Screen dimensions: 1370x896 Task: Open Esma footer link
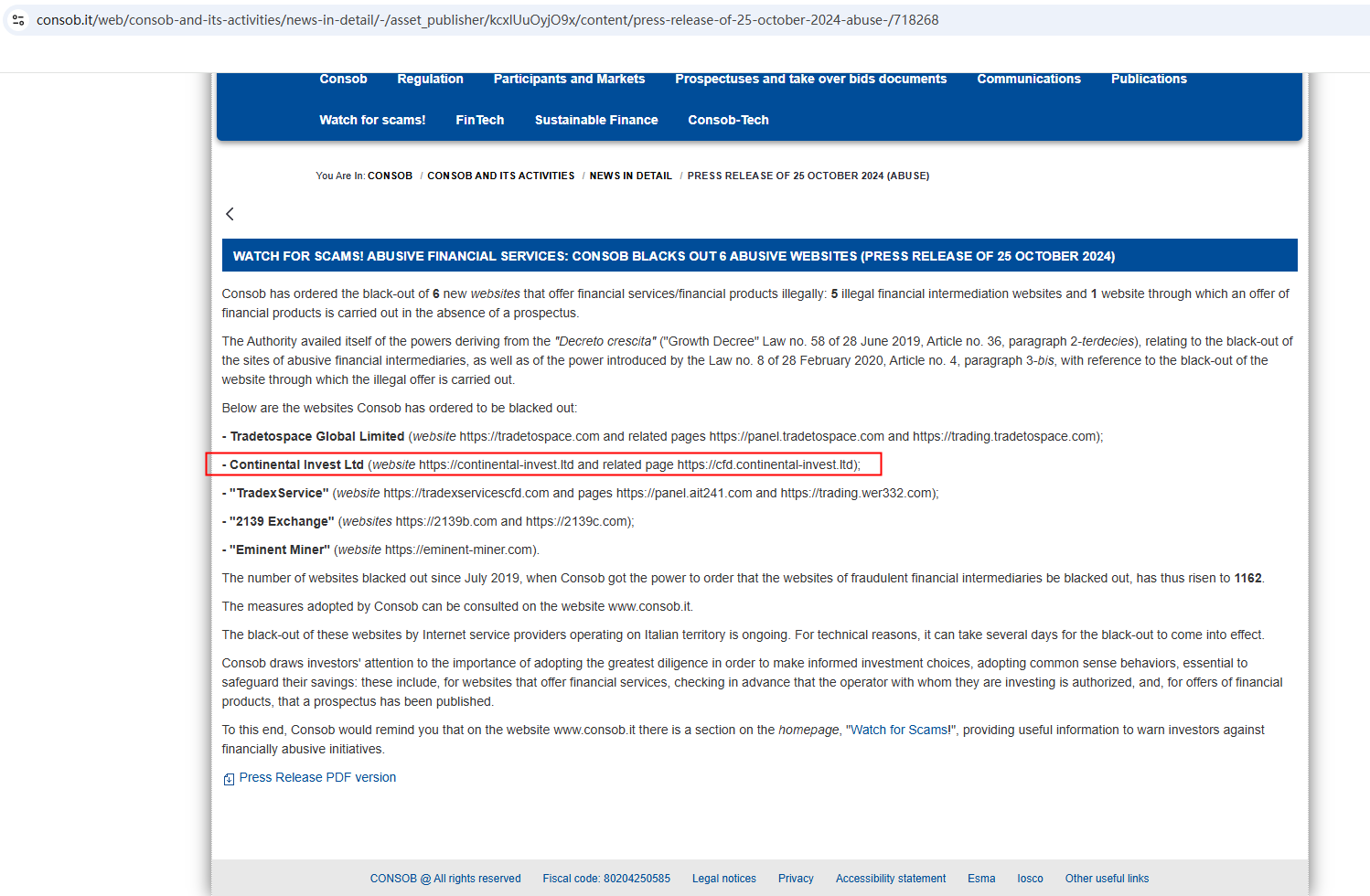point(981,879)
